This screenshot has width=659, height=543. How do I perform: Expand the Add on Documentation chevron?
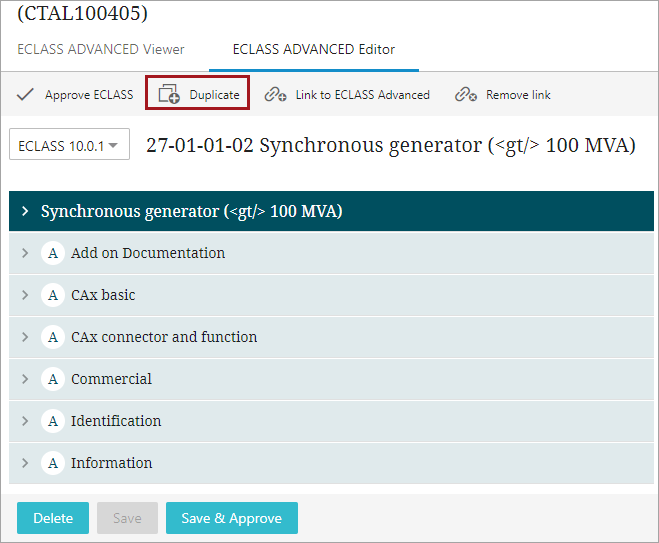point(25,253)
